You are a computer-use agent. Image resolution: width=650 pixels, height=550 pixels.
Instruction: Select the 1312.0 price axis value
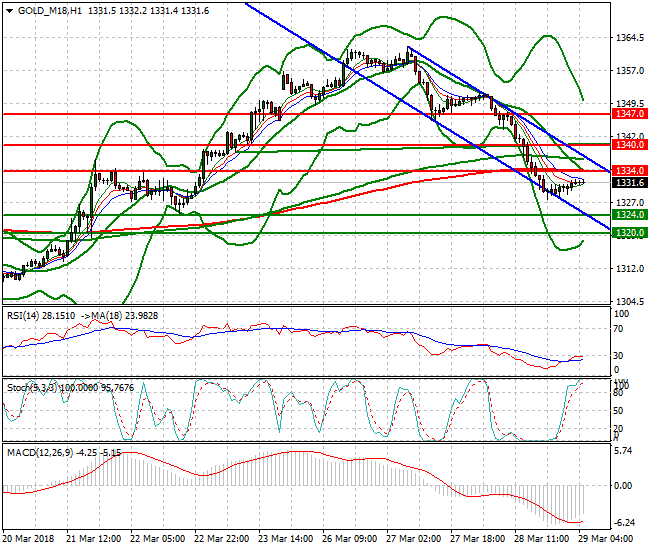630,269
